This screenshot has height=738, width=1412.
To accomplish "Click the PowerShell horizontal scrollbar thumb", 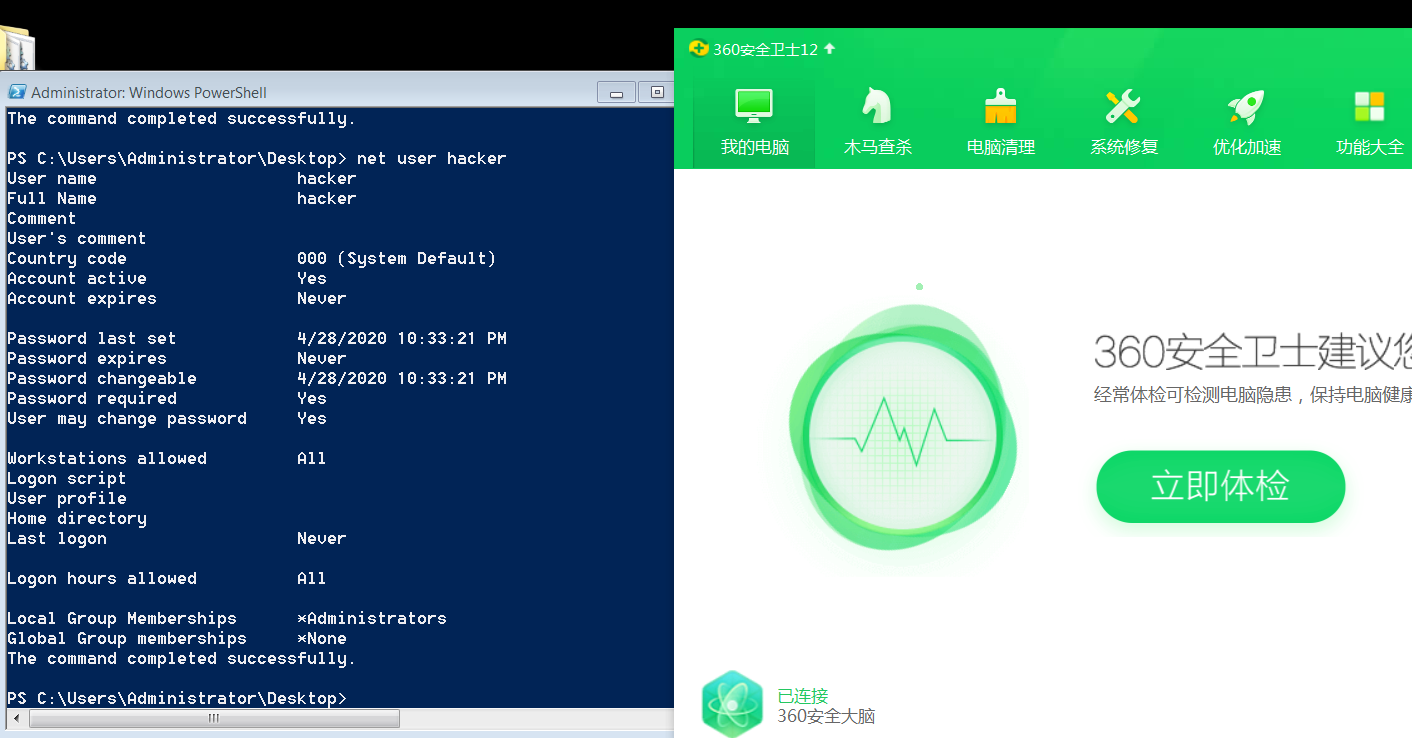I will pyautogui.click(x=214, y=719).
